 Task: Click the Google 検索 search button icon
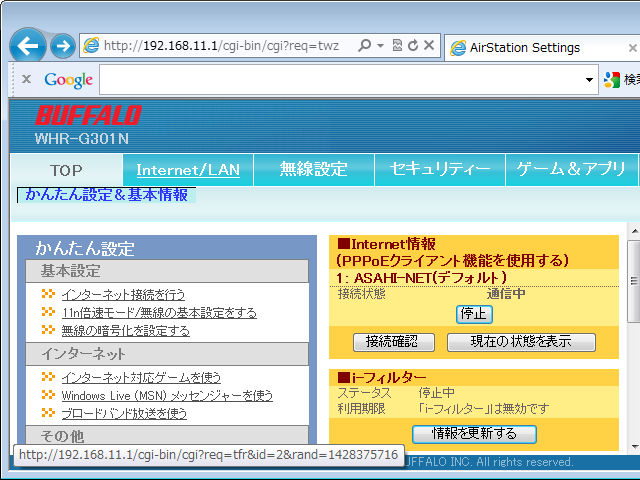(x=612, y=80)
